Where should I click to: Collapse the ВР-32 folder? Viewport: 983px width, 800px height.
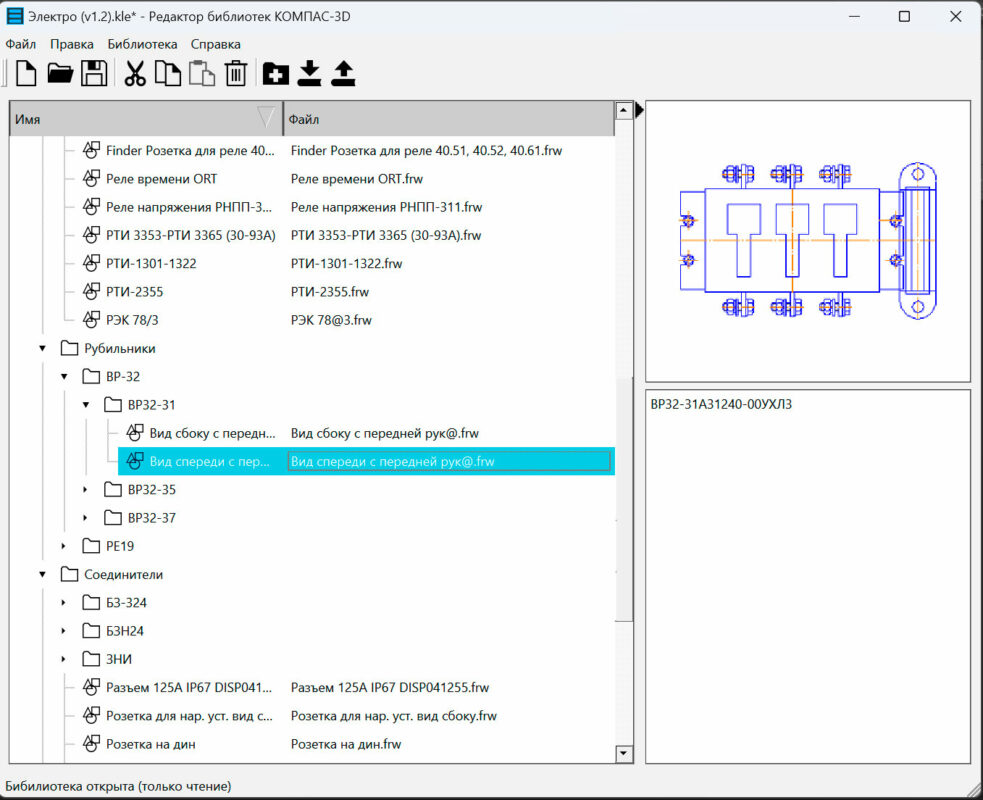tap(64, 376)
